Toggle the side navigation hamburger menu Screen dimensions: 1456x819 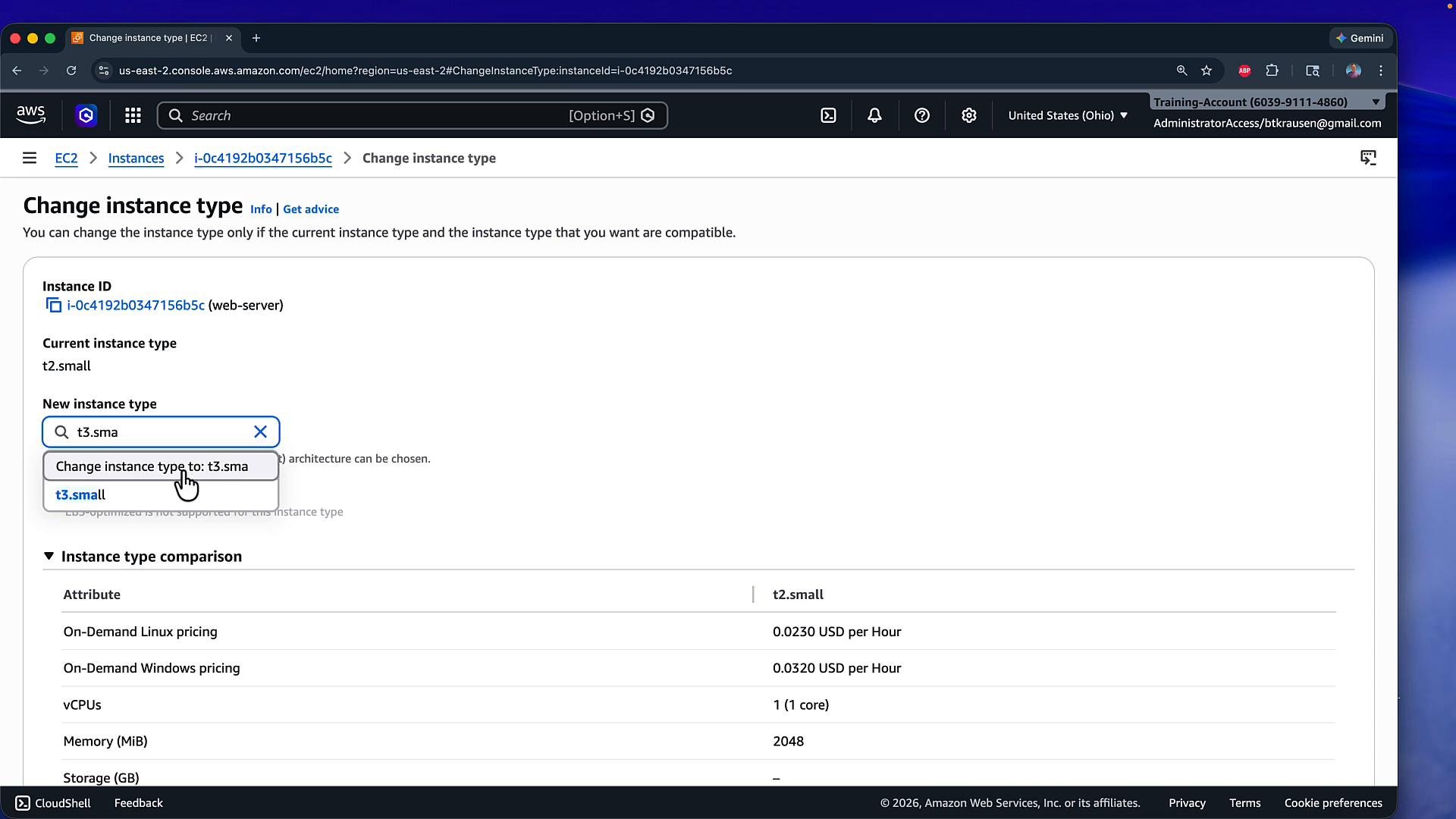(x=30, y=158)
